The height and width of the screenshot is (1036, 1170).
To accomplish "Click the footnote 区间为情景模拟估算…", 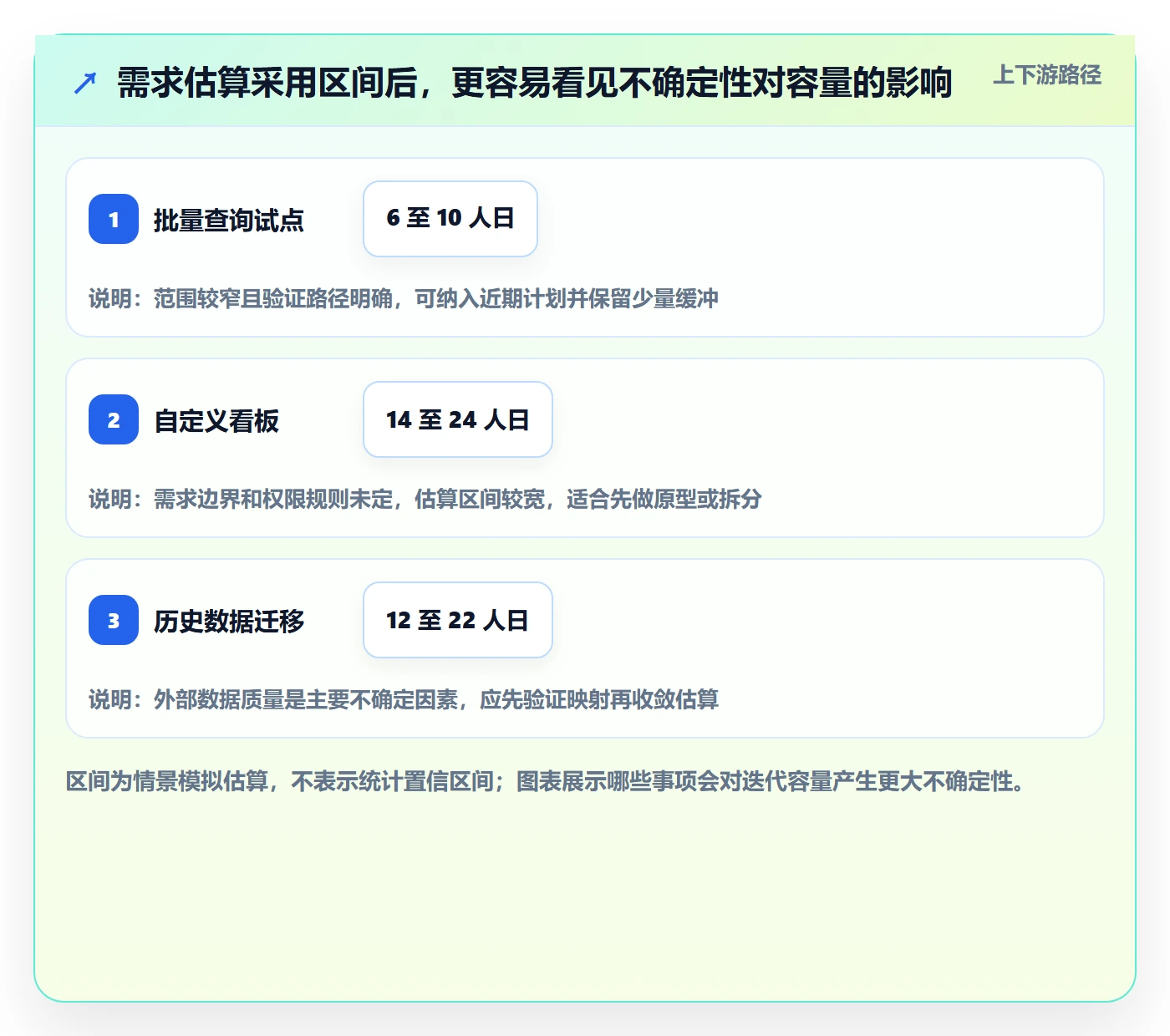I will [x=546, y=781].
